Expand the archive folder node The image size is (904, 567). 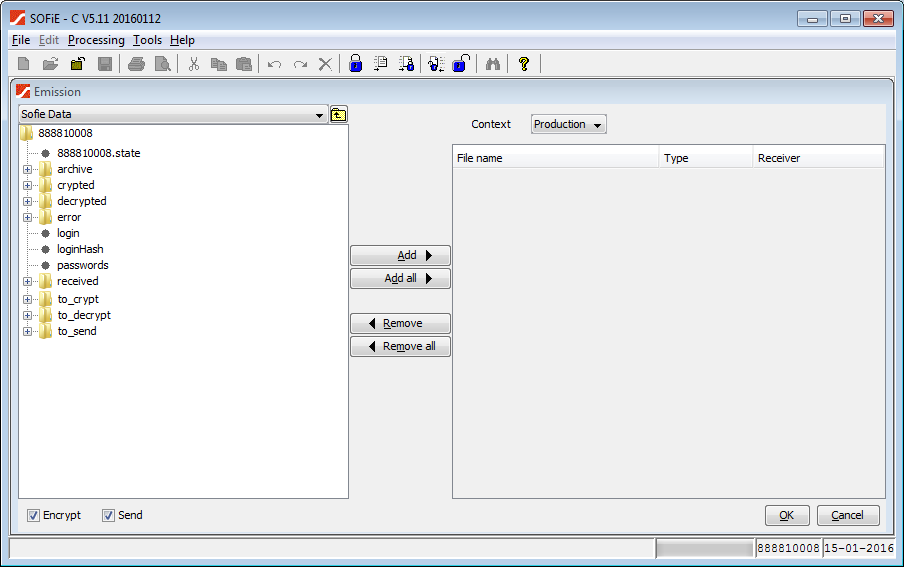pyautogui.click(x=28, y=169)
